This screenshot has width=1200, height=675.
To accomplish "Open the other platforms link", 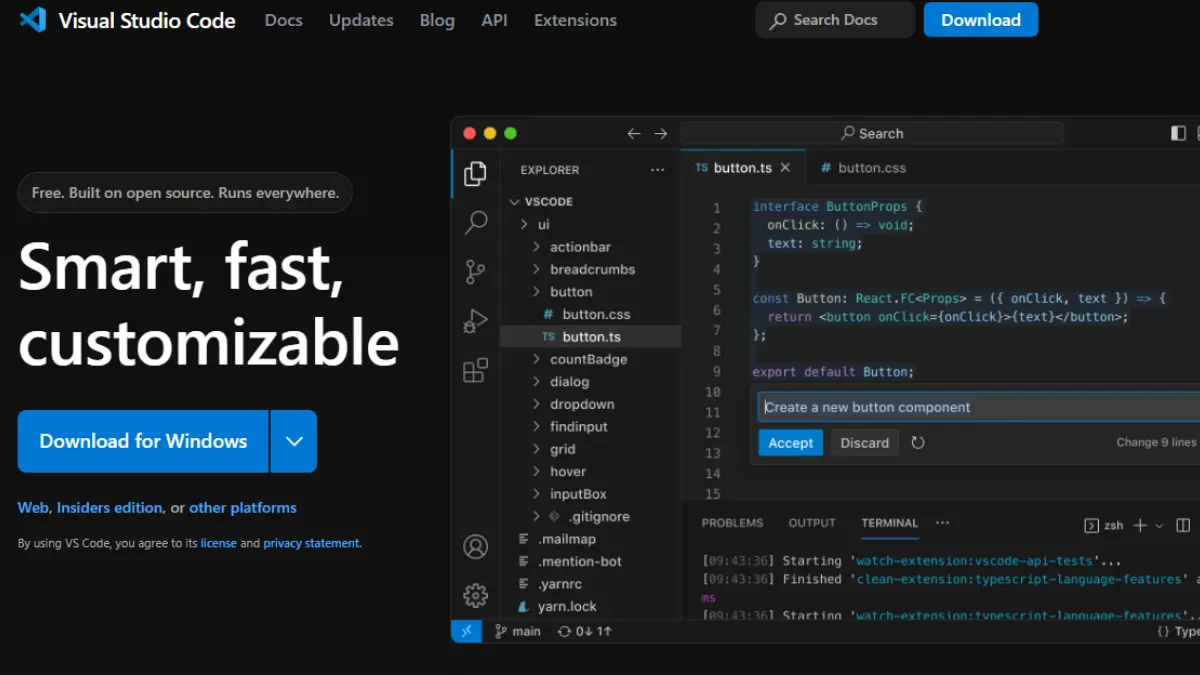I will (243, 508).
